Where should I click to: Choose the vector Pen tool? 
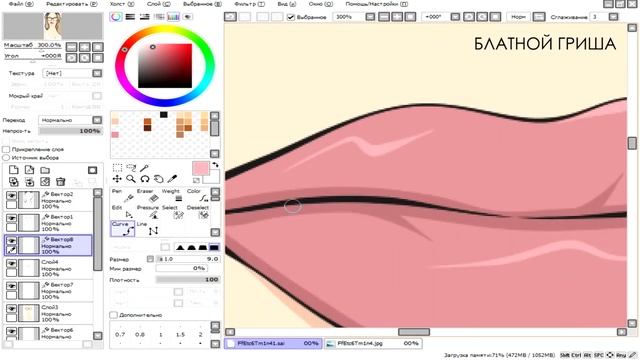(123, 196)
